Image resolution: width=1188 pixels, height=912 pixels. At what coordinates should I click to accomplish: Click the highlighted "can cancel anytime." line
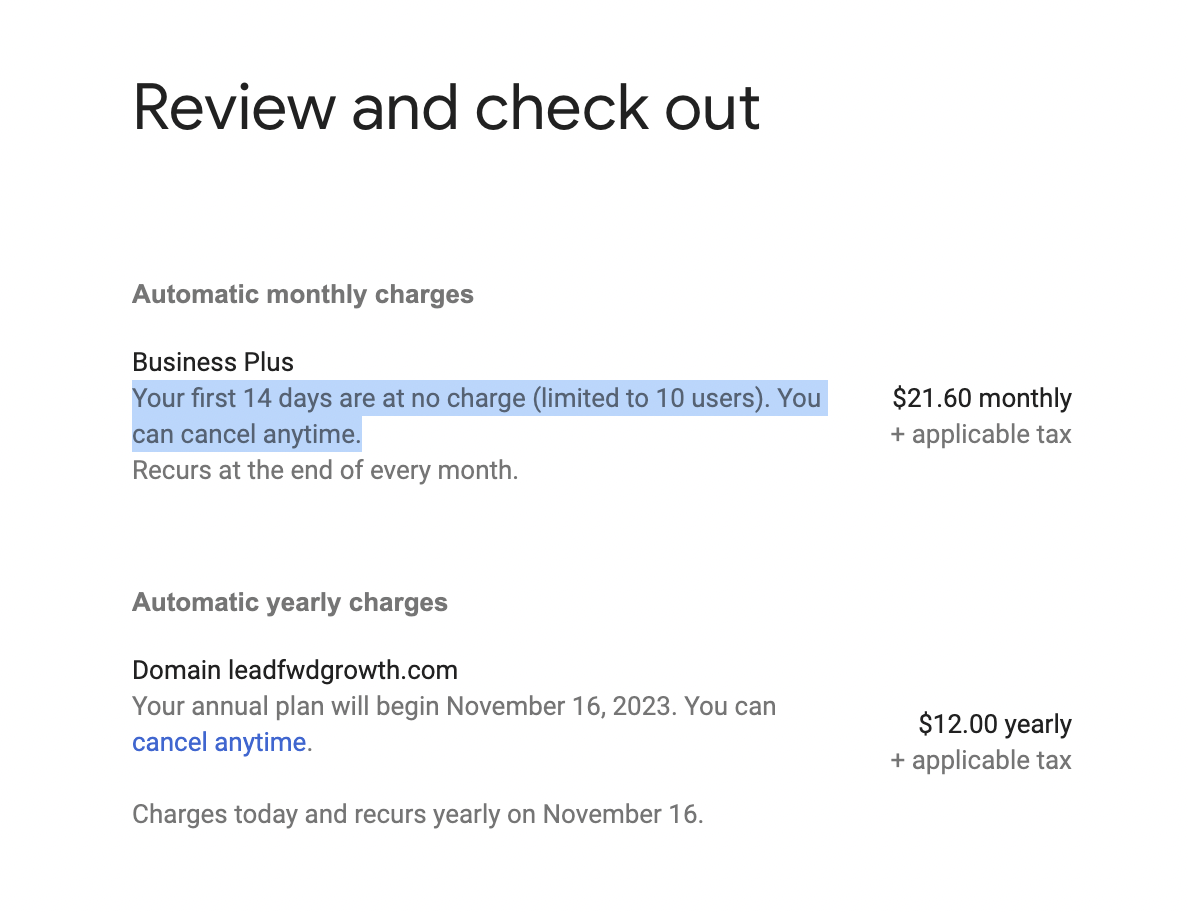(x=246, y=434)
